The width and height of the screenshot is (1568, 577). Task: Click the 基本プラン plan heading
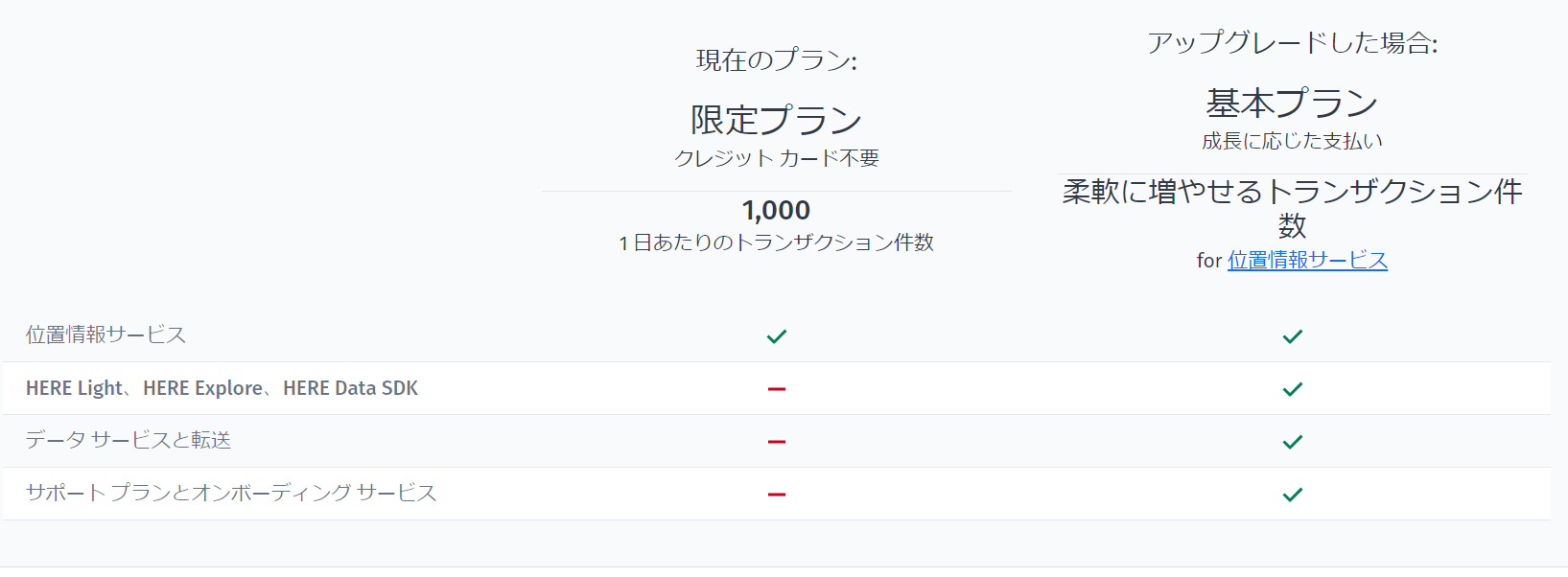[1292, 104]
